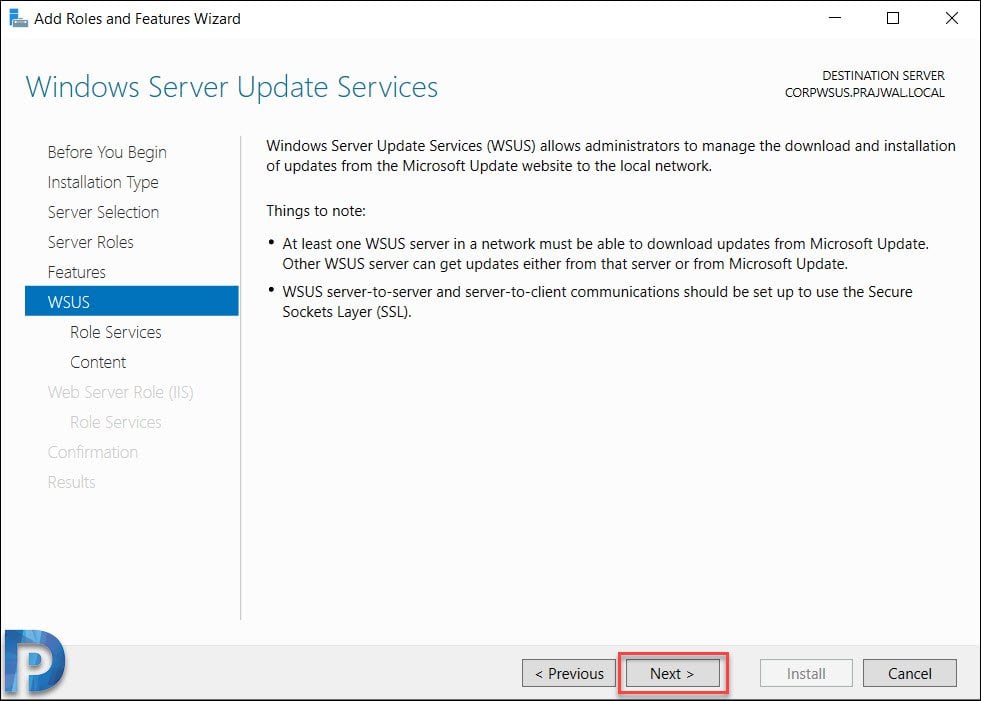Maximize the wizard window
The image size is (981, 701).
pos(893,18)
